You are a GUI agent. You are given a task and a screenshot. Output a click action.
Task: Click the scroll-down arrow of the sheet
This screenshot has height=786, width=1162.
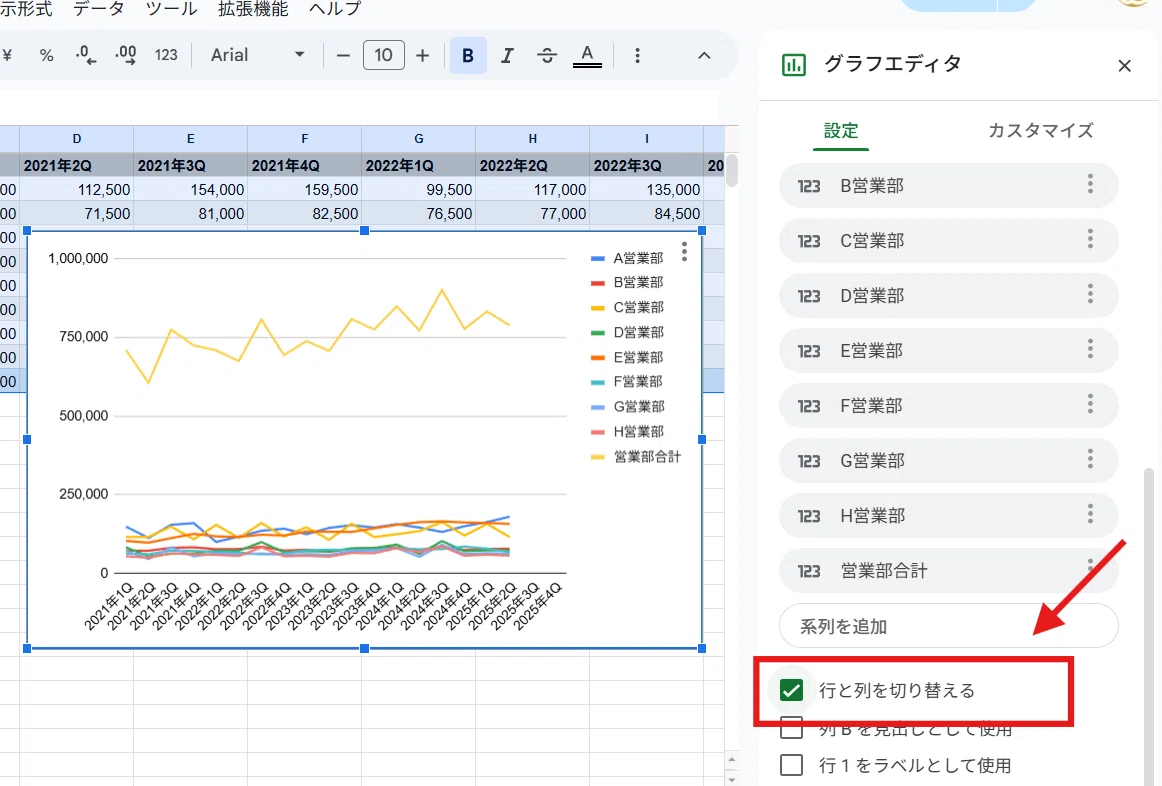[731, 778]
